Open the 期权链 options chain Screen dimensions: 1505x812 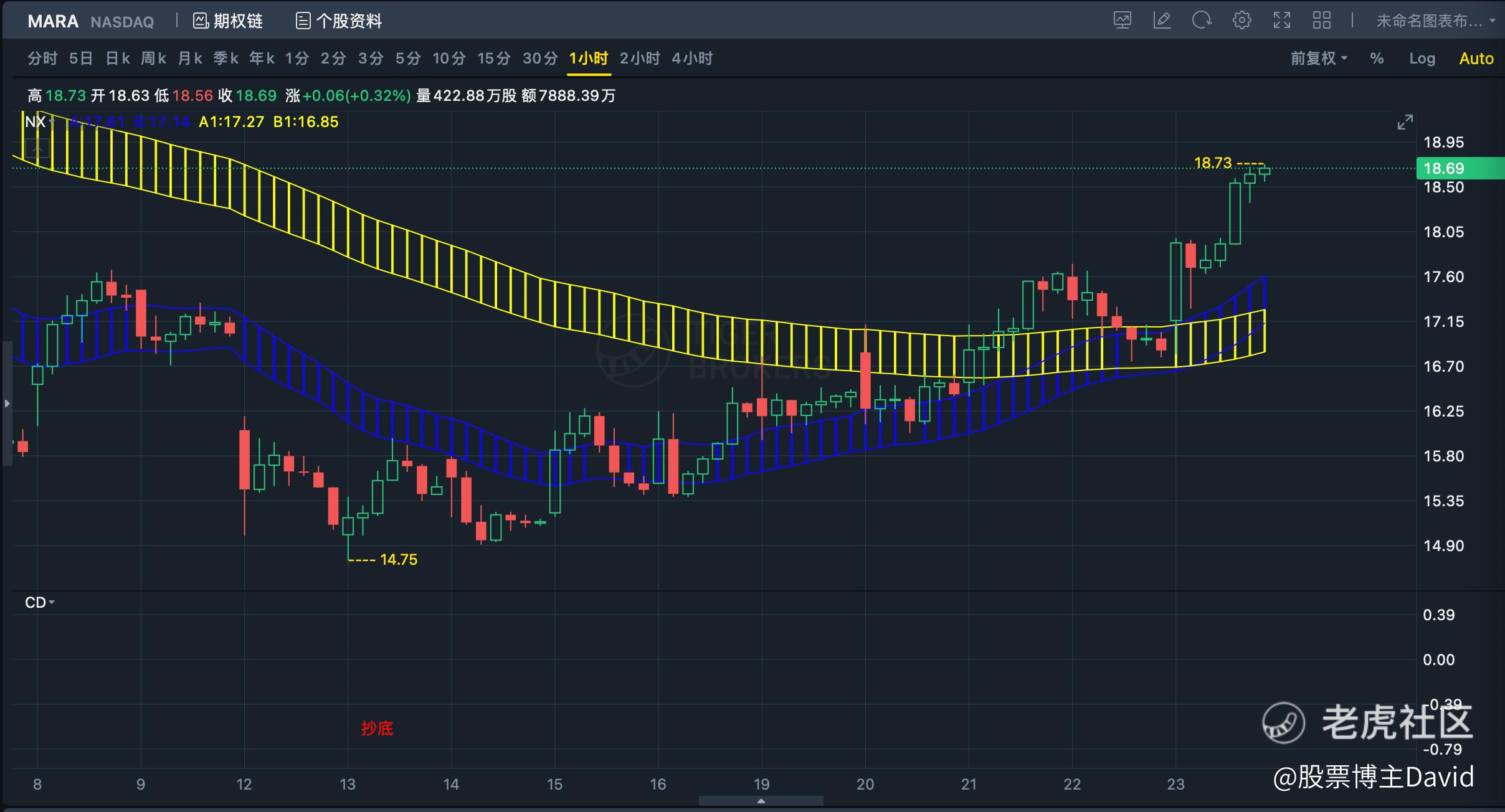228,21
